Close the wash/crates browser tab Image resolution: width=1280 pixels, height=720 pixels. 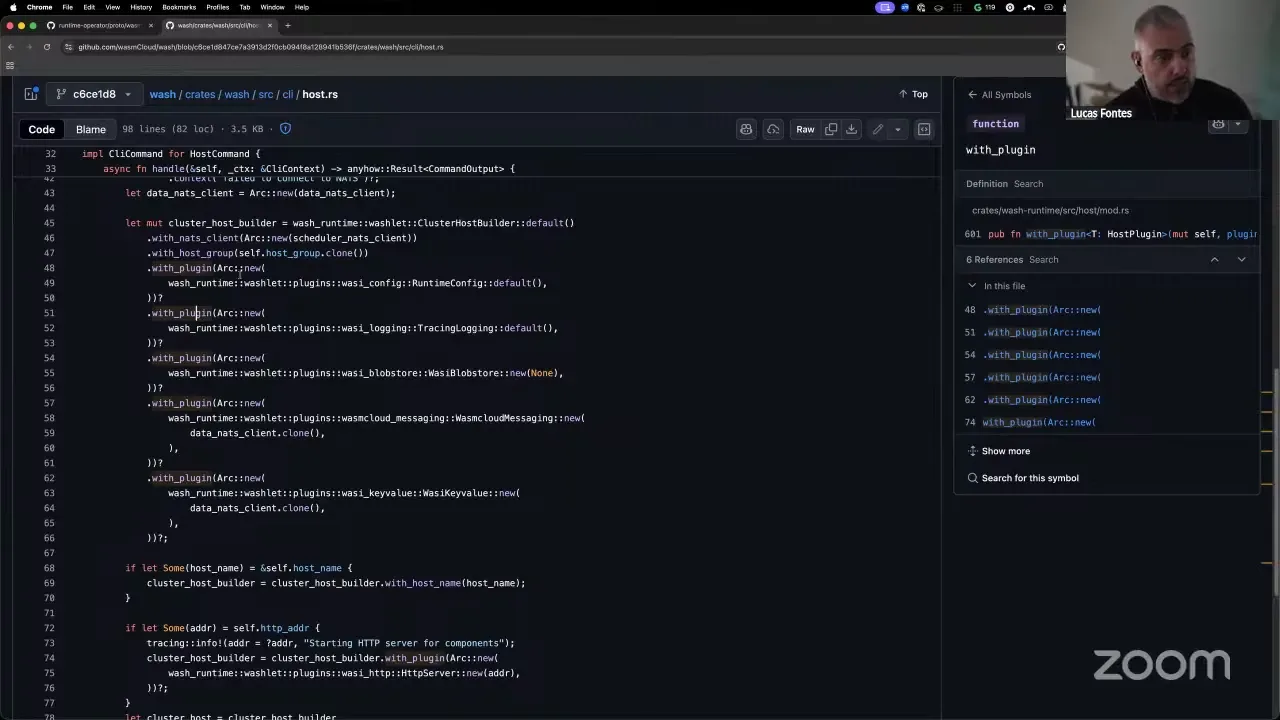(270, 25)
